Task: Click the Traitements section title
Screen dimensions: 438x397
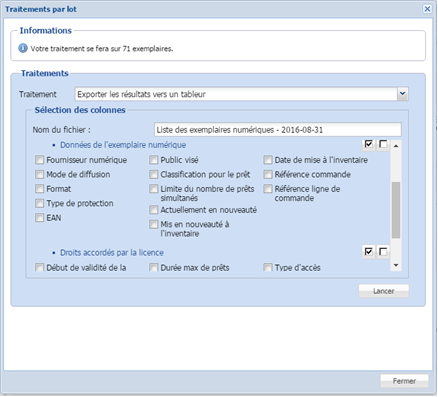Action: [45, 73]
